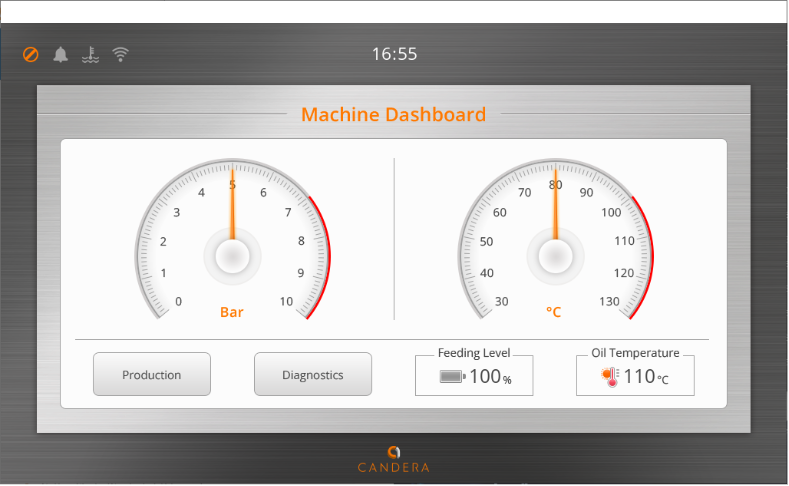Open the alarm bell notifications icon
The width and height of the screenshot is (789, 486).
(60, 54)
